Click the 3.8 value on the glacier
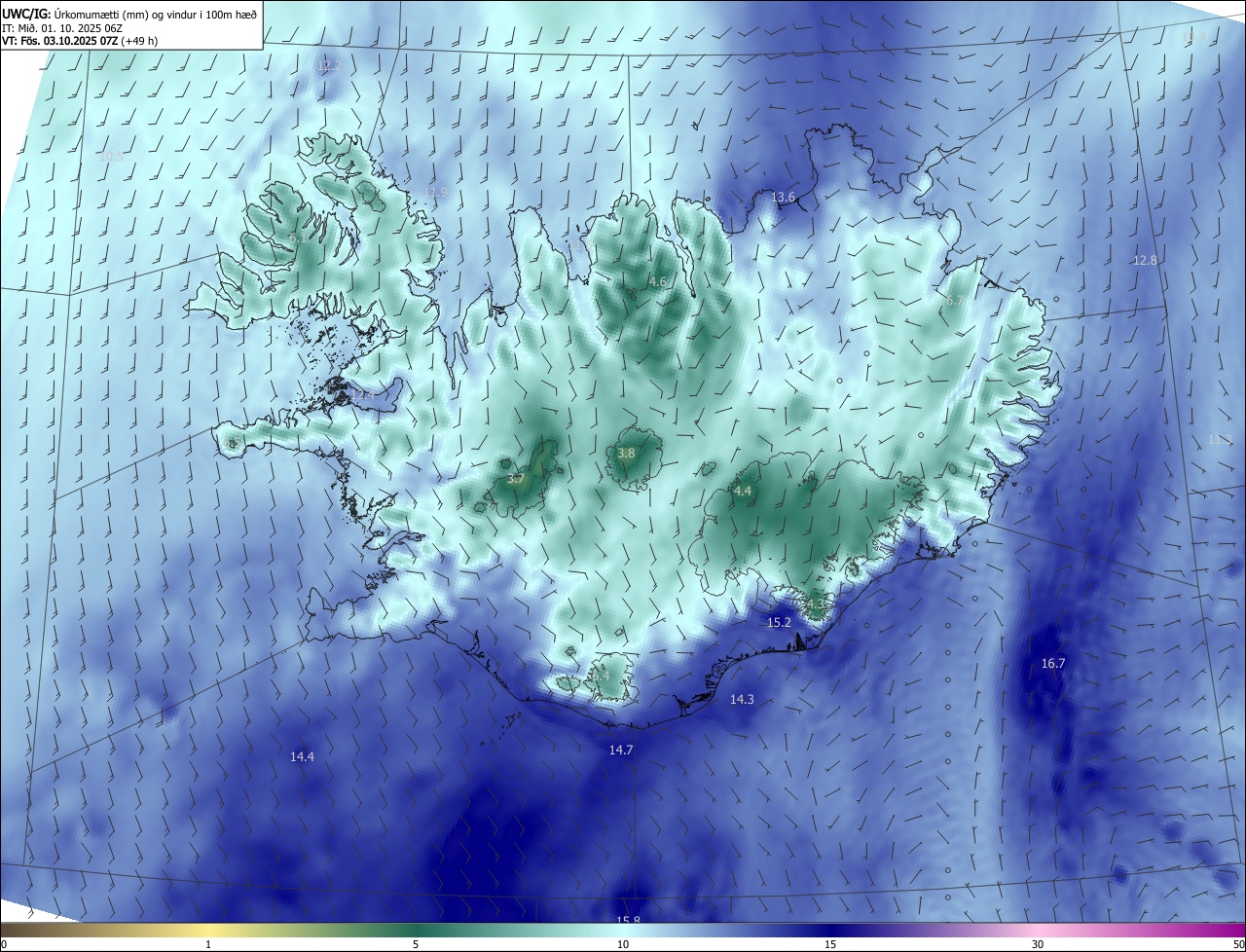This screenshot has height=952, width=1246. [626, 454]
